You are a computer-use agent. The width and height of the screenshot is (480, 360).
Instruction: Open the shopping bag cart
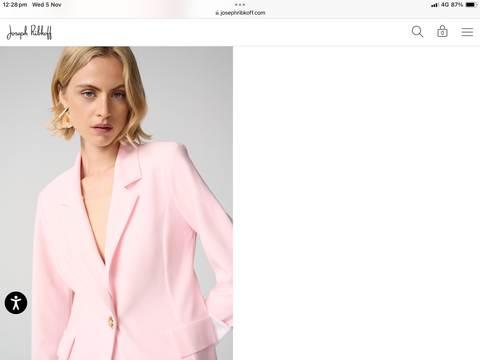pyautogui.click(x=442, y=31)
